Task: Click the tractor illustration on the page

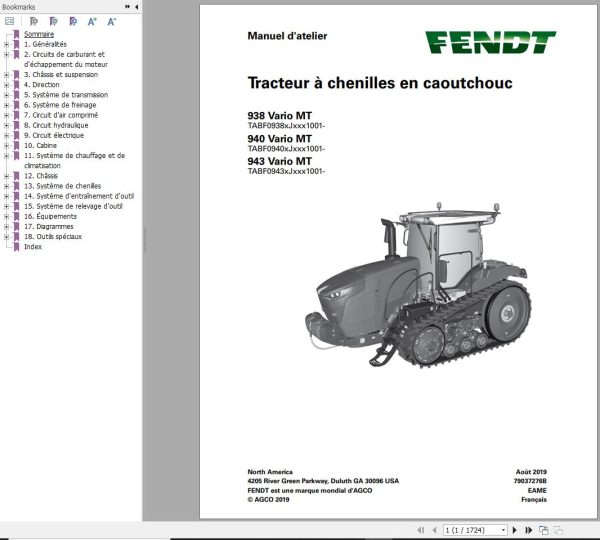Action: pos(418,285)
